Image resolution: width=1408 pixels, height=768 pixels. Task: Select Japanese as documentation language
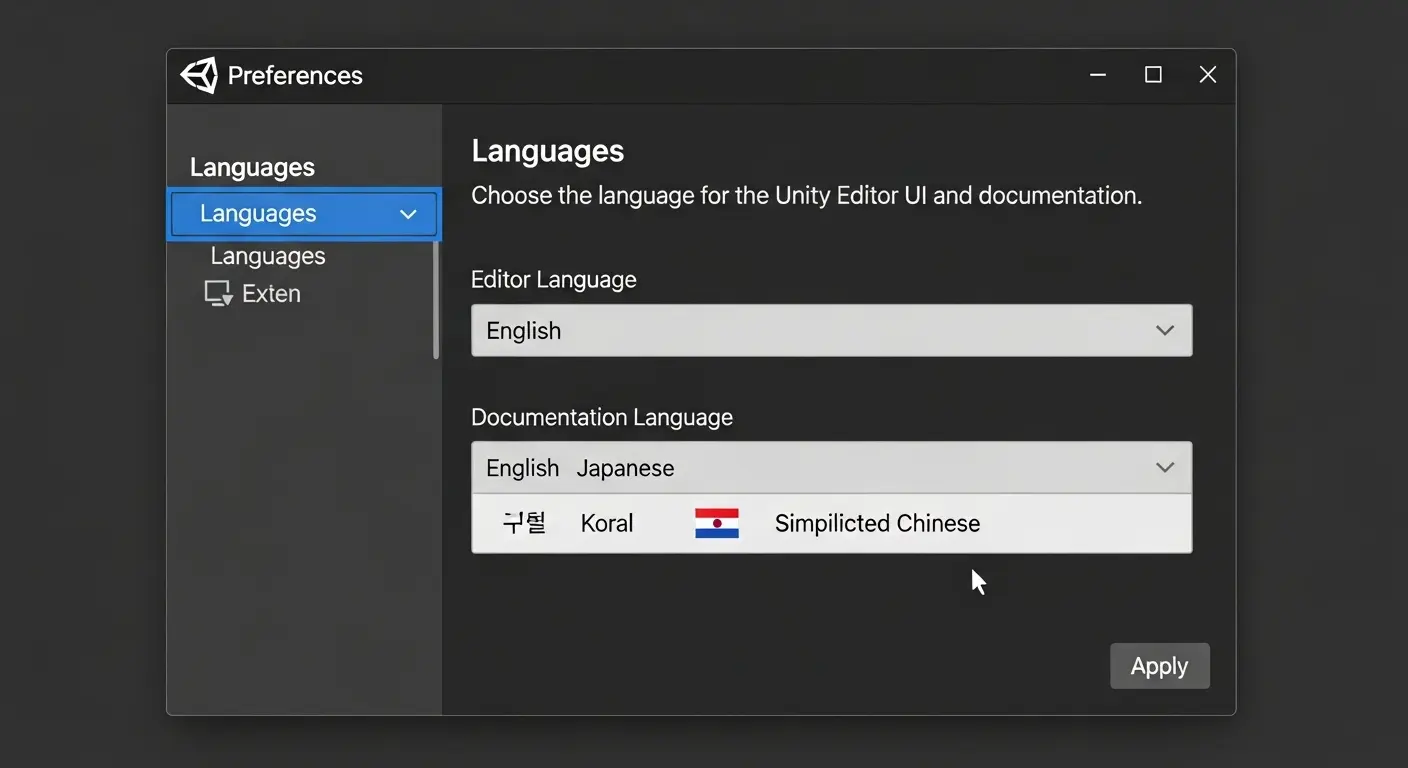624,467
